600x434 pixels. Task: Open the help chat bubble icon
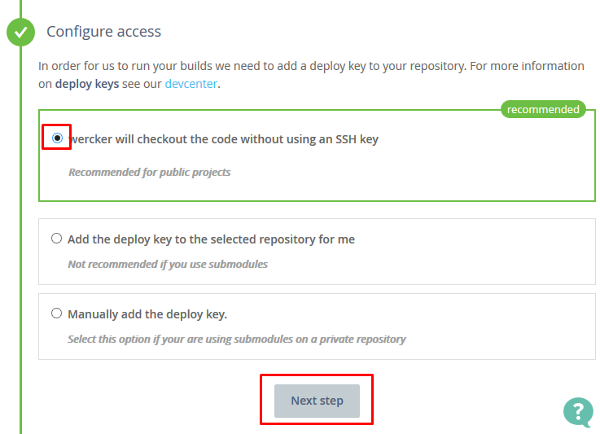coord(578,411)
